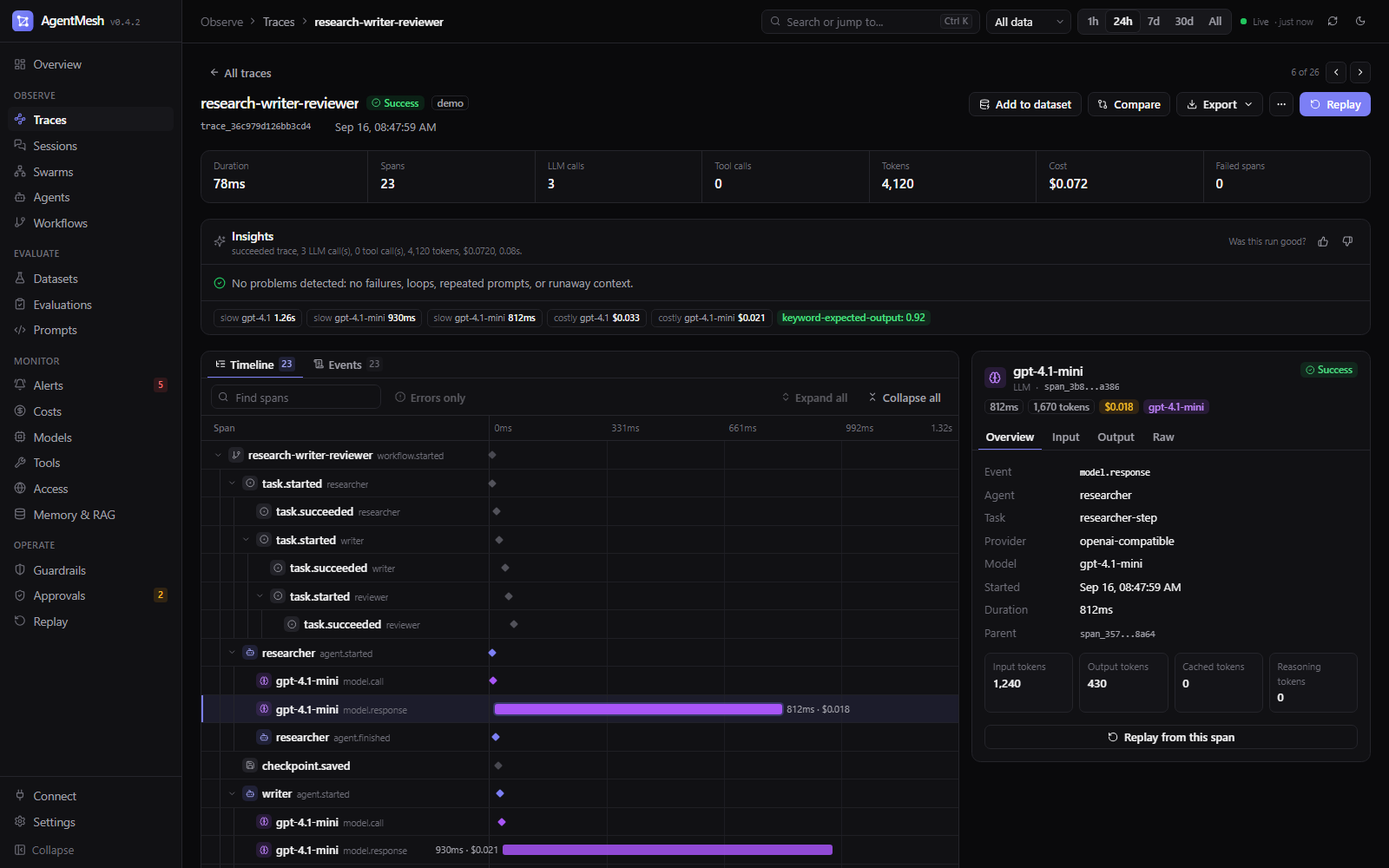Click the Add to dataset button
Viewport: 1389px width, 868px height.
(1025, 104)
